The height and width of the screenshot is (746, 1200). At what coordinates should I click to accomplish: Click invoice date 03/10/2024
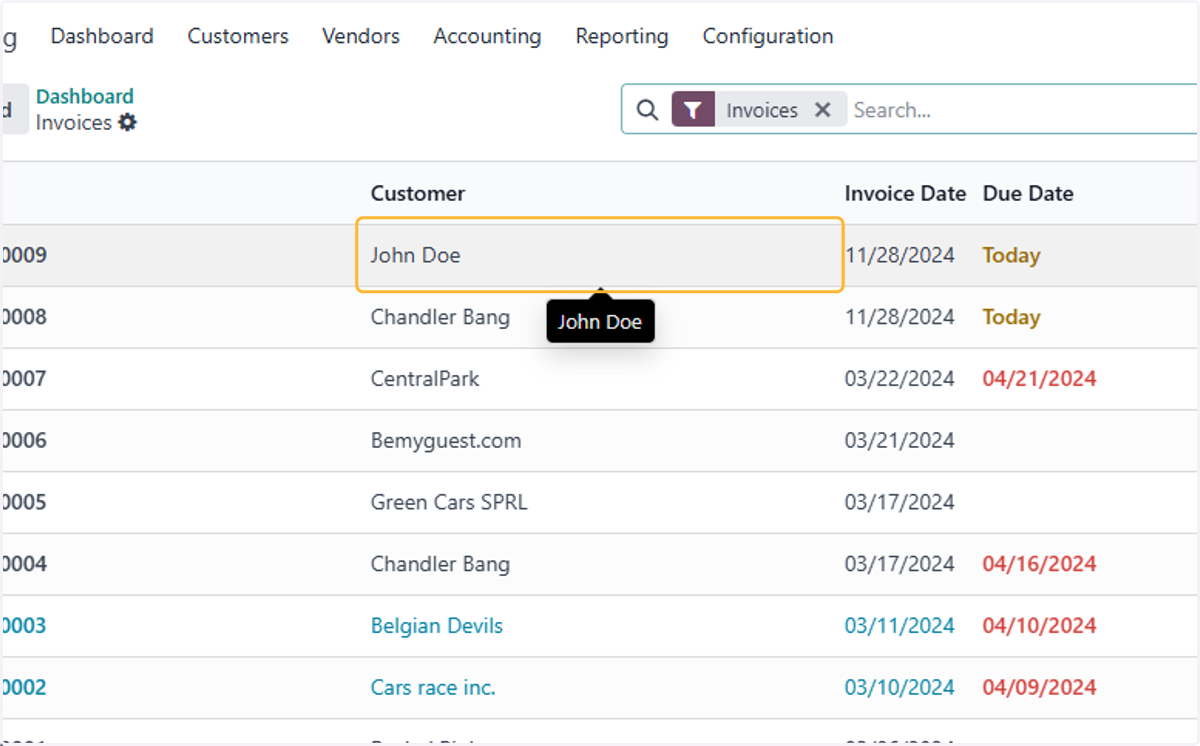(900, 688)
